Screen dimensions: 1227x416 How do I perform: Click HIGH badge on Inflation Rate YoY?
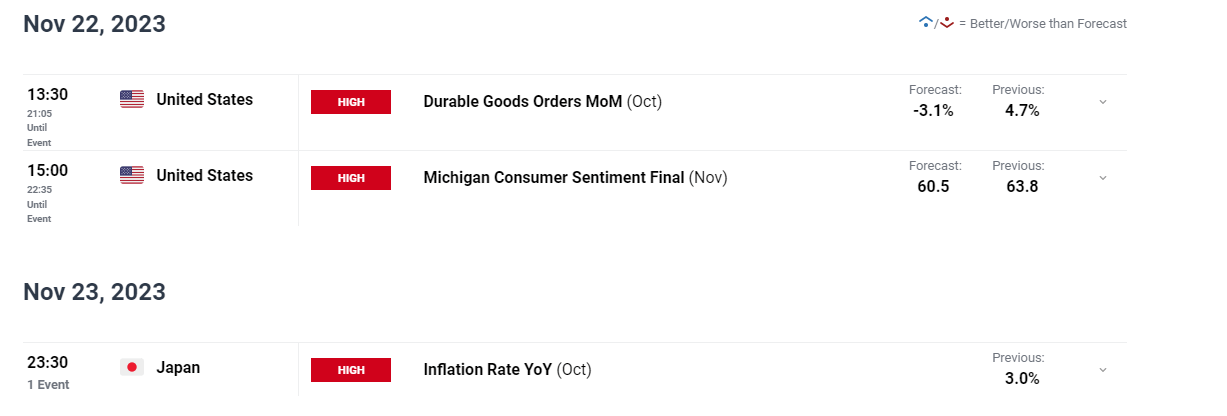click(x=351, y=370)
